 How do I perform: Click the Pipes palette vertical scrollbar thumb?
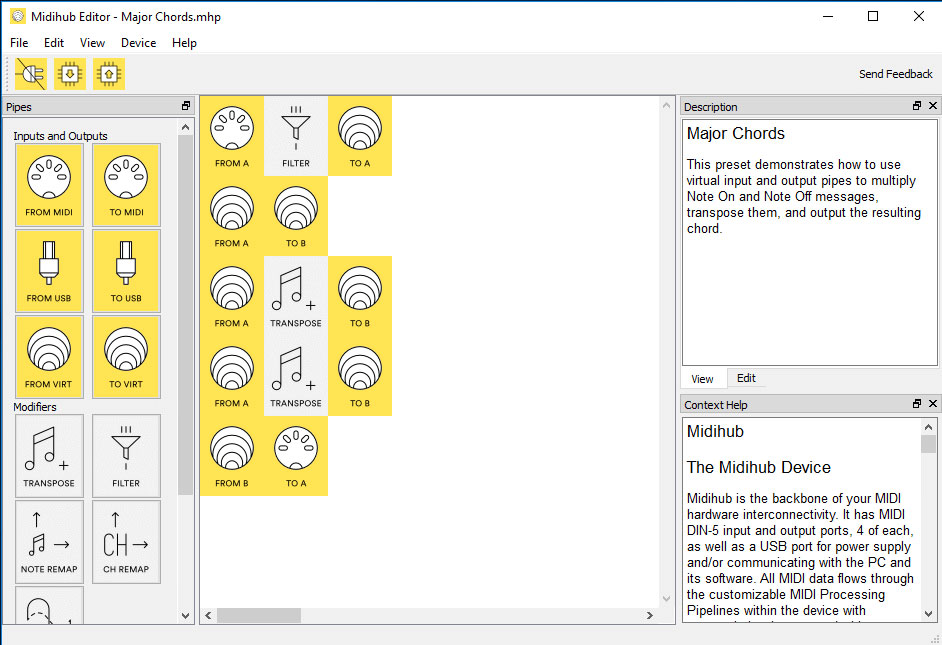pyautogui.click(x=186, y=315)
